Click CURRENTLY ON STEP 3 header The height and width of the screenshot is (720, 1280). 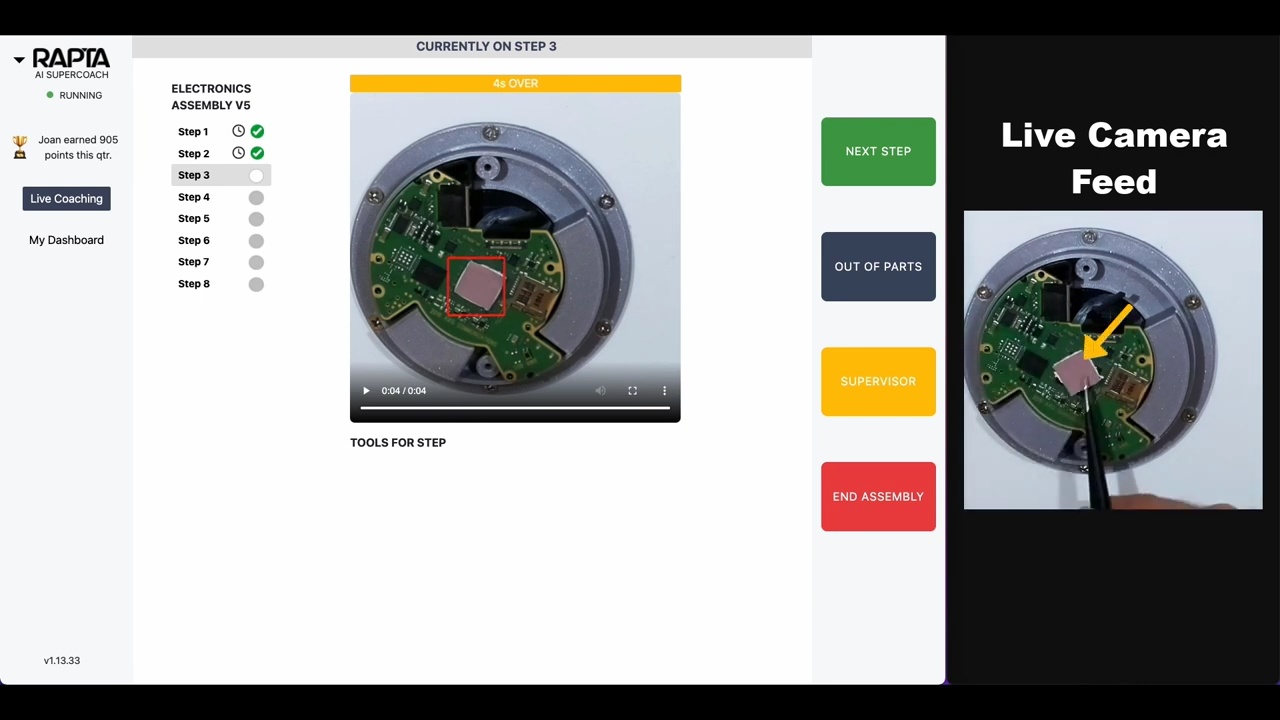(486, 46)
